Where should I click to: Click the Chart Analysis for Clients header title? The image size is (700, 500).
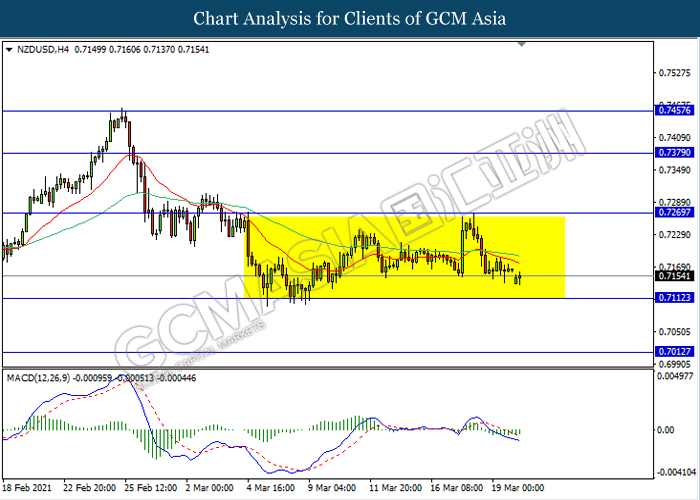point(350,19)
